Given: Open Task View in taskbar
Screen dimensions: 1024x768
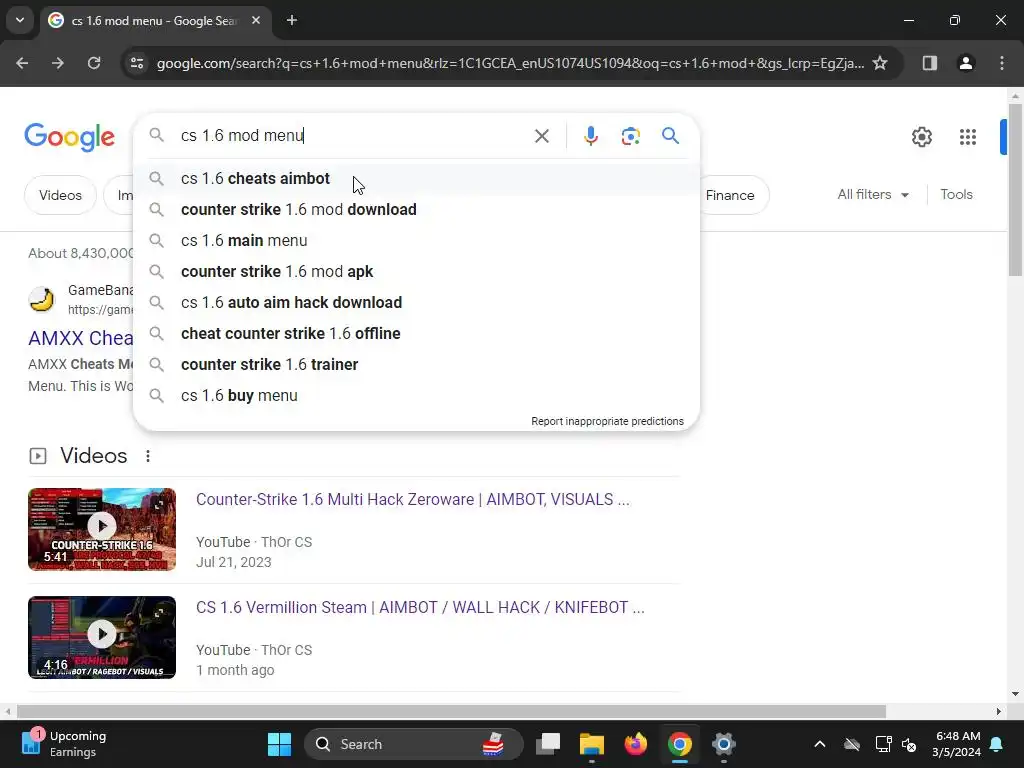Looking at the screenshot, I should pyautogui.click(x=548, y=744).
